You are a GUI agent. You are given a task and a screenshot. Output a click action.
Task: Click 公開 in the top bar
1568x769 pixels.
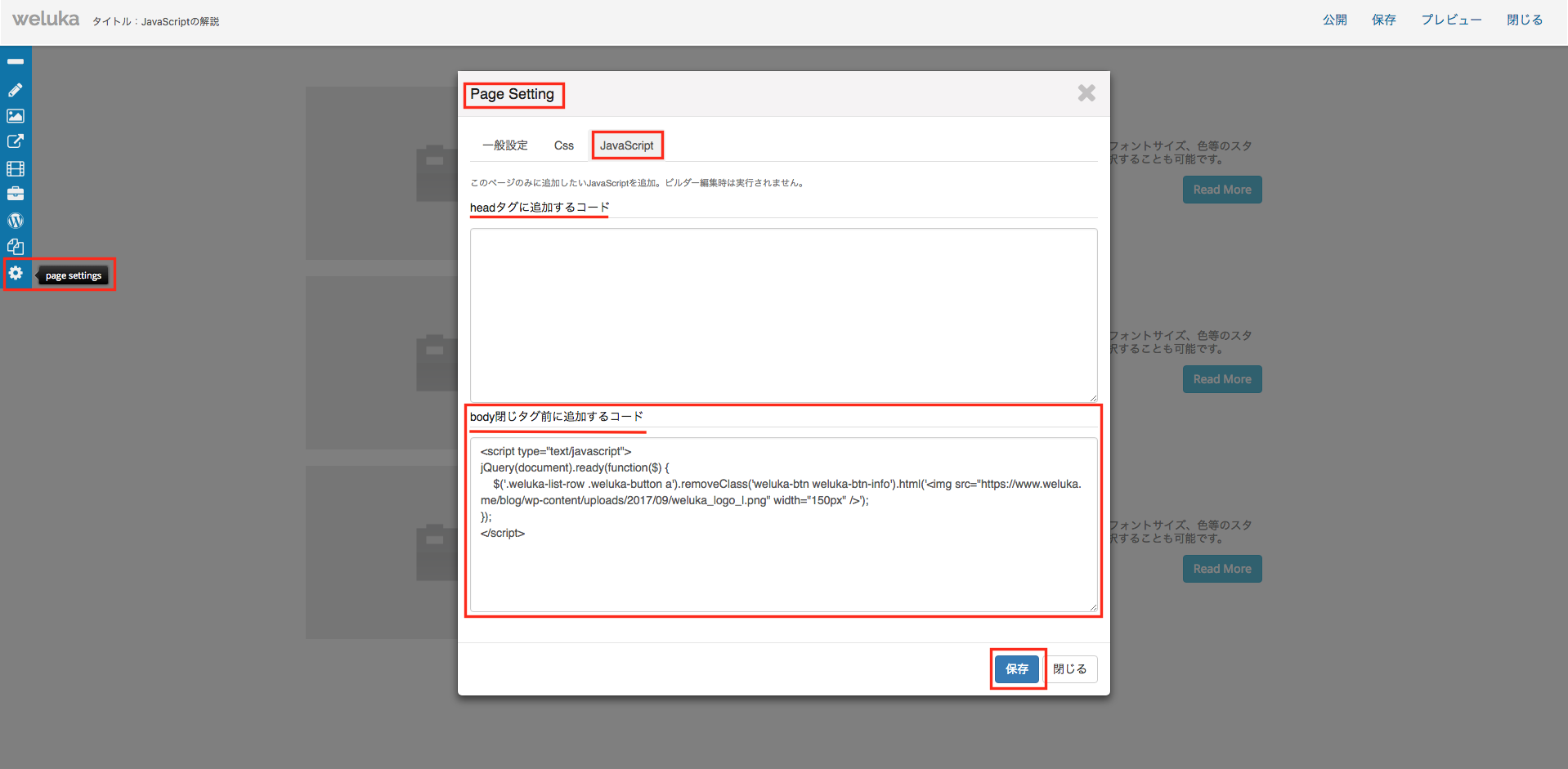pos(1335,20)
